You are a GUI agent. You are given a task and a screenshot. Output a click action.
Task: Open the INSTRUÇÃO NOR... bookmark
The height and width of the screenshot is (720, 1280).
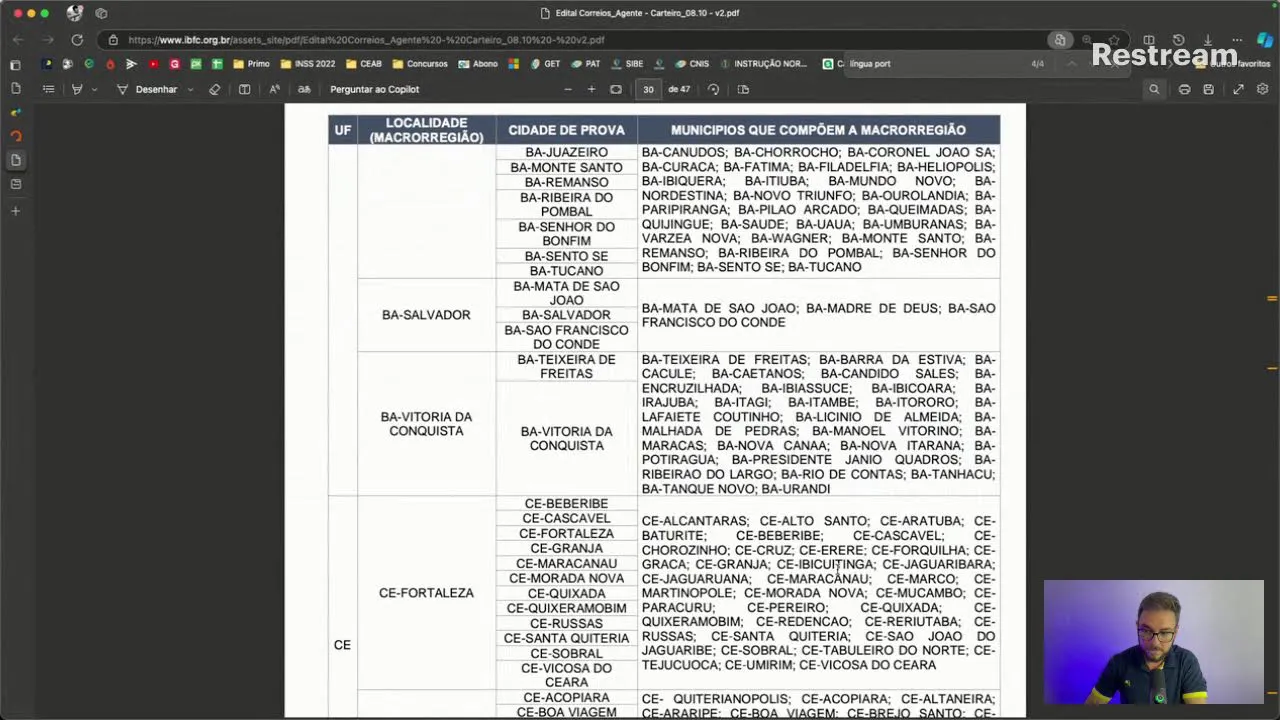pyautogui.click(x=764, y=64)
